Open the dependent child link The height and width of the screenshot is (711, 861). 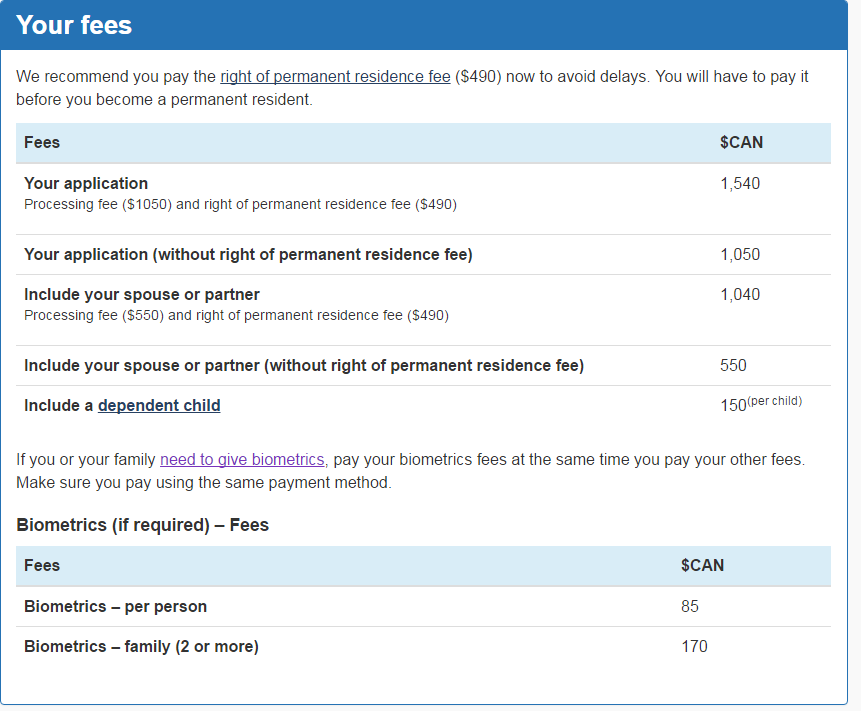159,405
